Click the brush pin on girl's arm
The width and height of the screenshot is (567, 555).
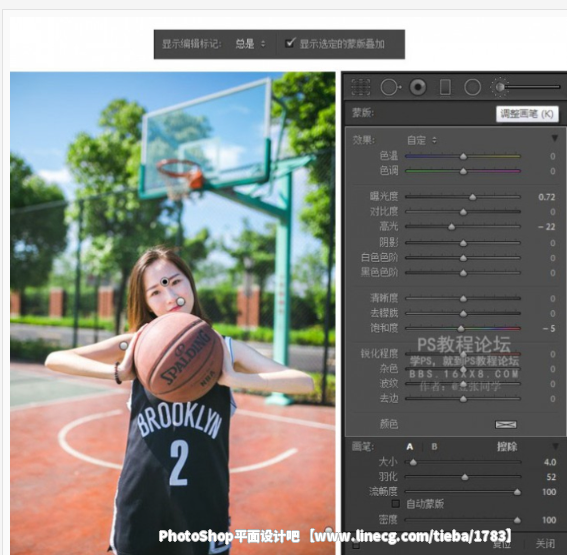click(124, 345)
